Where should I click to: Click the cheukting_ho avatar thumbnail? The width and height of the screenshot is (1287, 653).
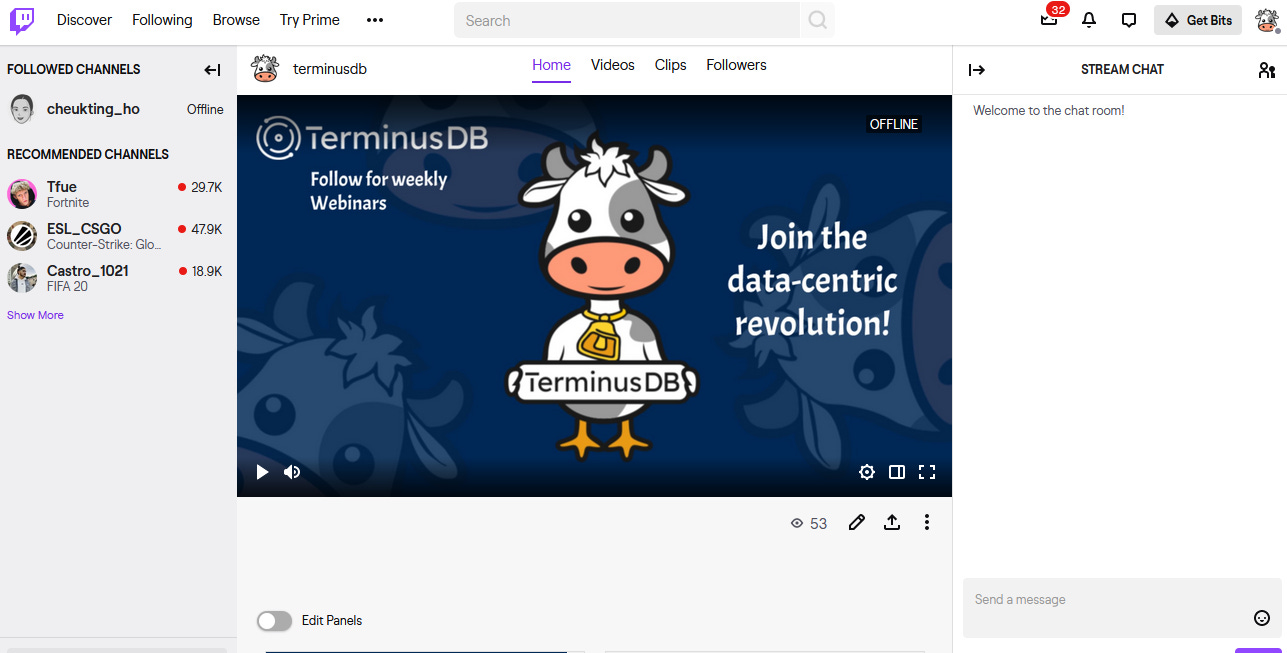click(22, 109)
